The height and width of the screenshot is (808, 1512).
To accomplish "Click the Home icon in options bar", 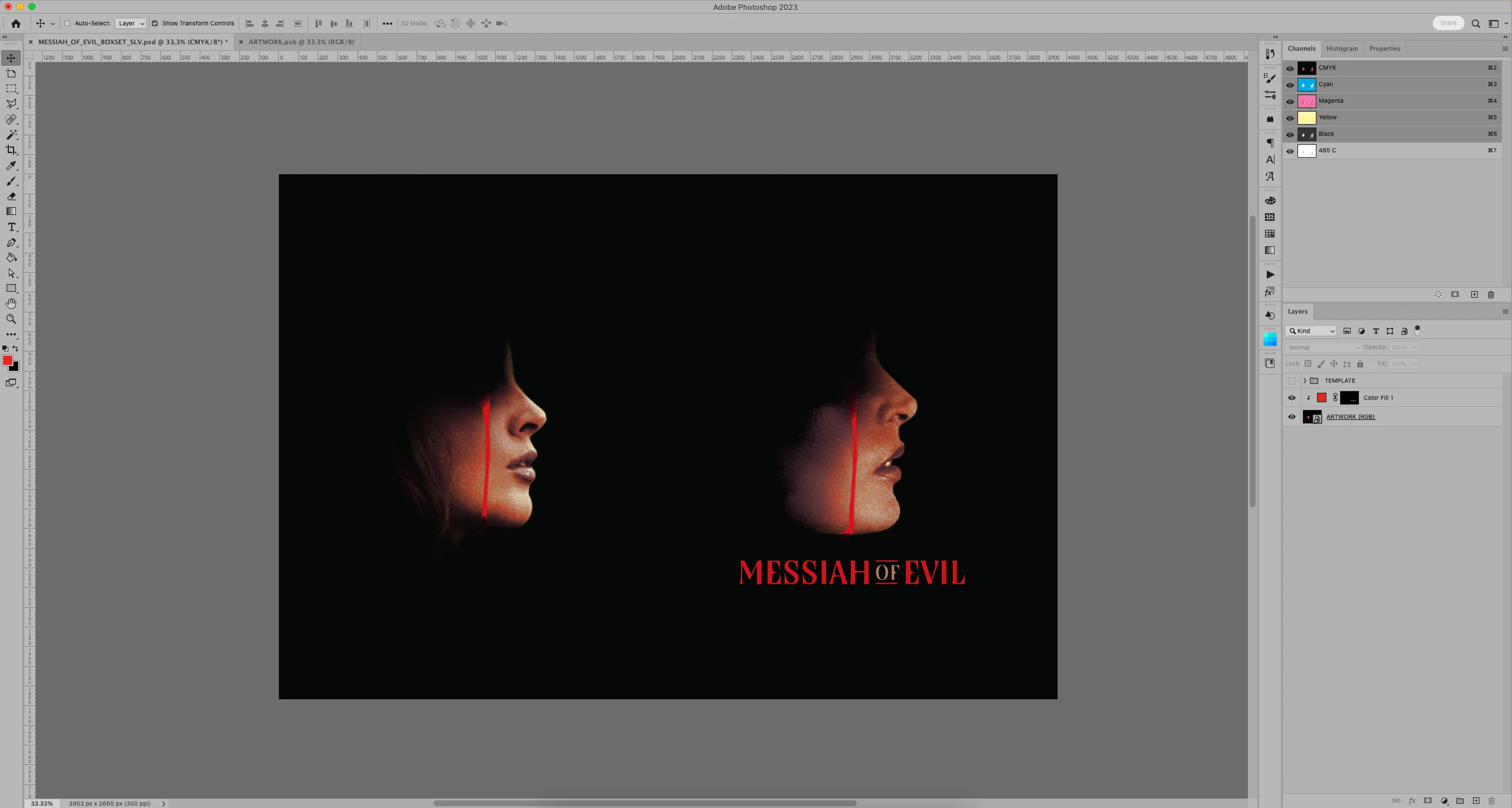I will [16, 24].
